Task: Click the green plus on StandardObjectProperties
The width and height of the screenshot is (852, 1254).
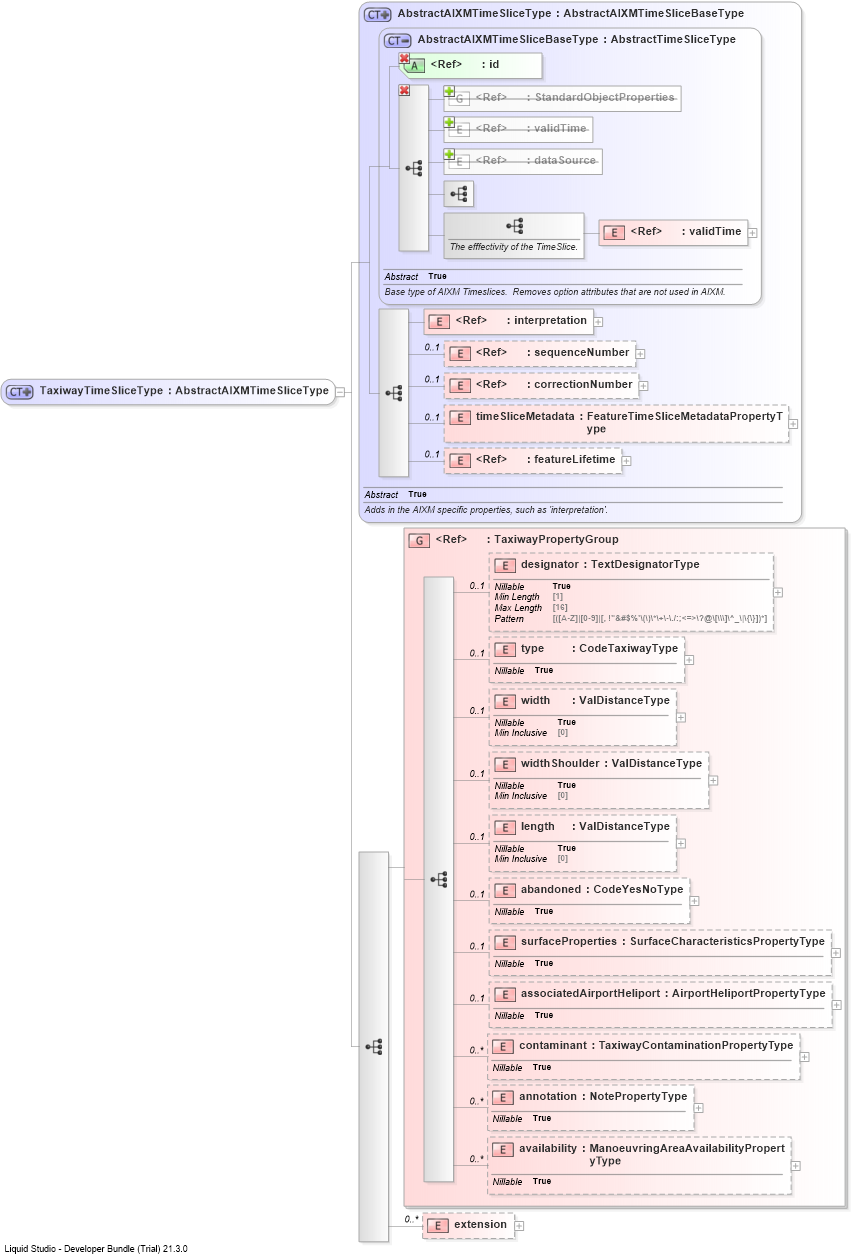Action: point(449,91)
